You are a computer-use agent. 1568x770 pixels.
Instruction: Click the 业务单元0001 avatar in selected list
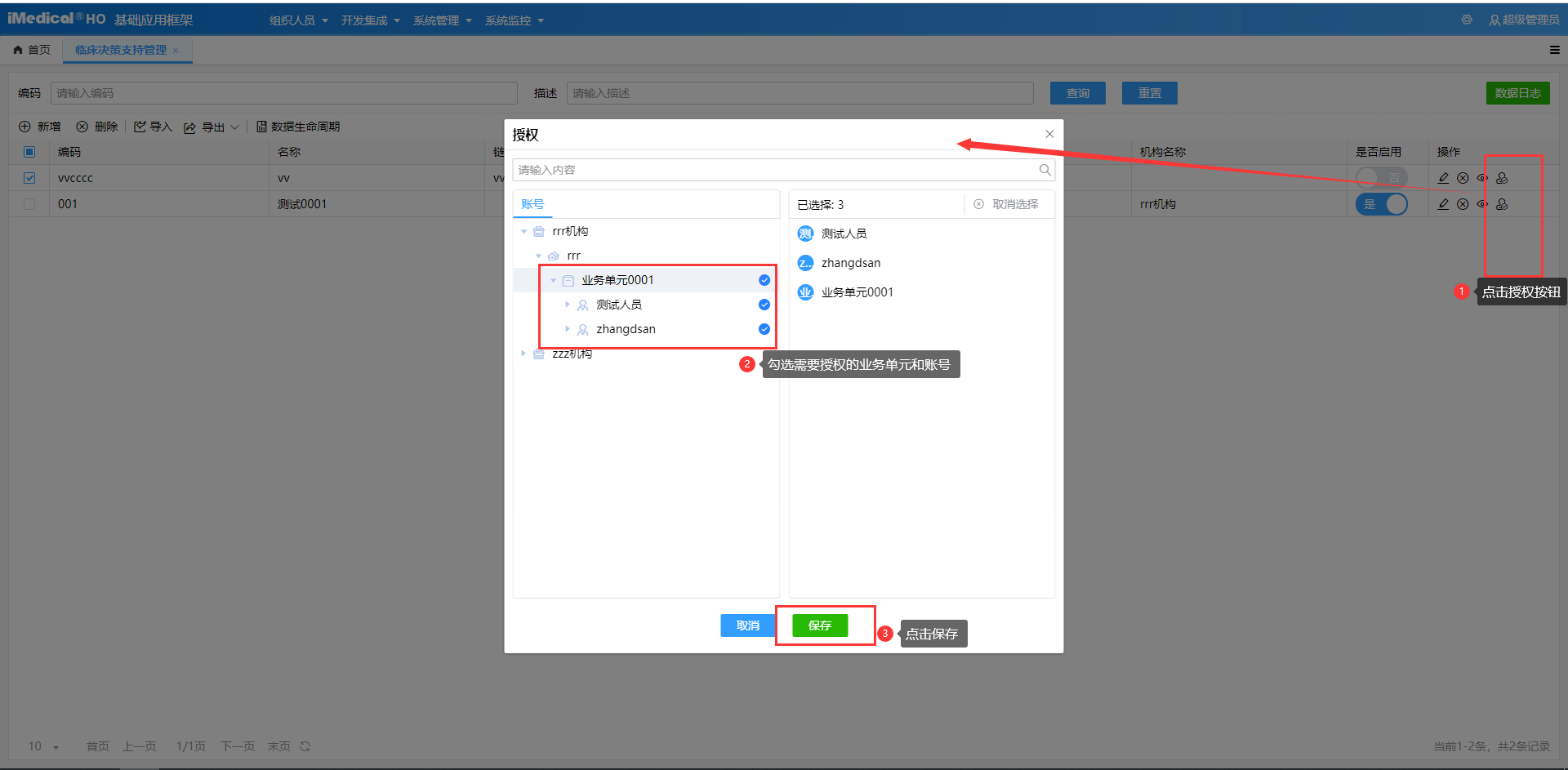tap(805, 292)
